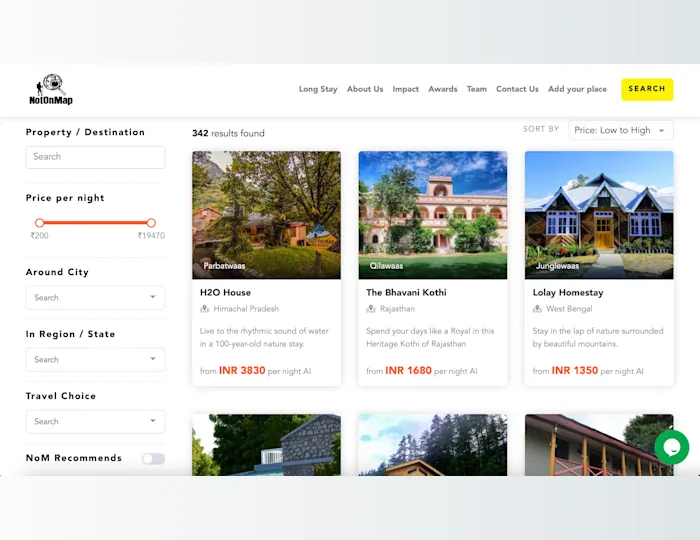Click the INR 1350 price text
700x540 pixels.
575,370
